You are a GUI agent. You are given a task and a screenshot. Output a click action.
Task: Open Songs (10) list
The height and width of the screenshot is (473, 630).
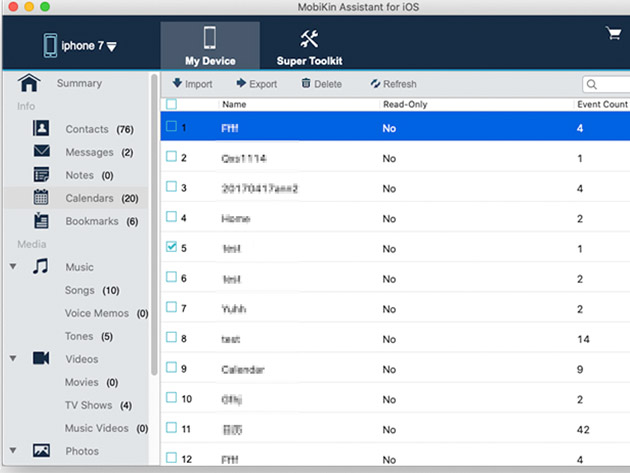pos(92,290)
